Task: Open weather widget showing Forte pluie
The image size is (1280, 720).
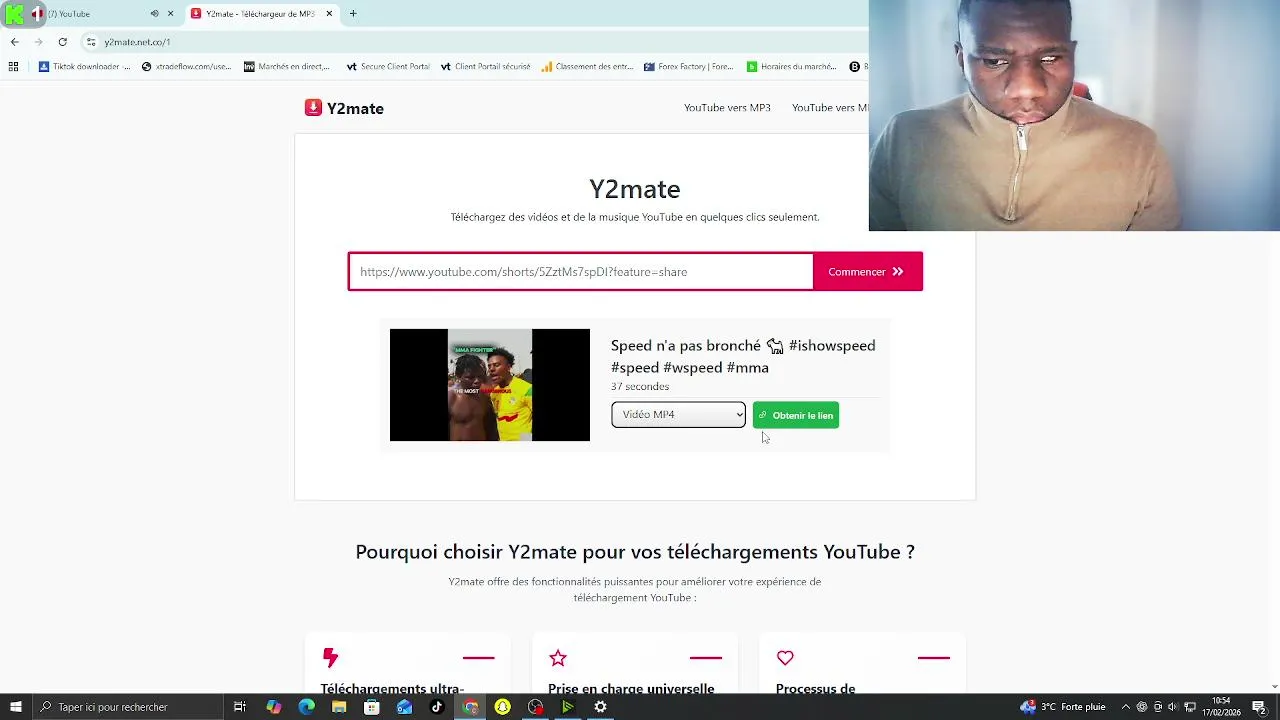Action: (x=1062, y=707)
